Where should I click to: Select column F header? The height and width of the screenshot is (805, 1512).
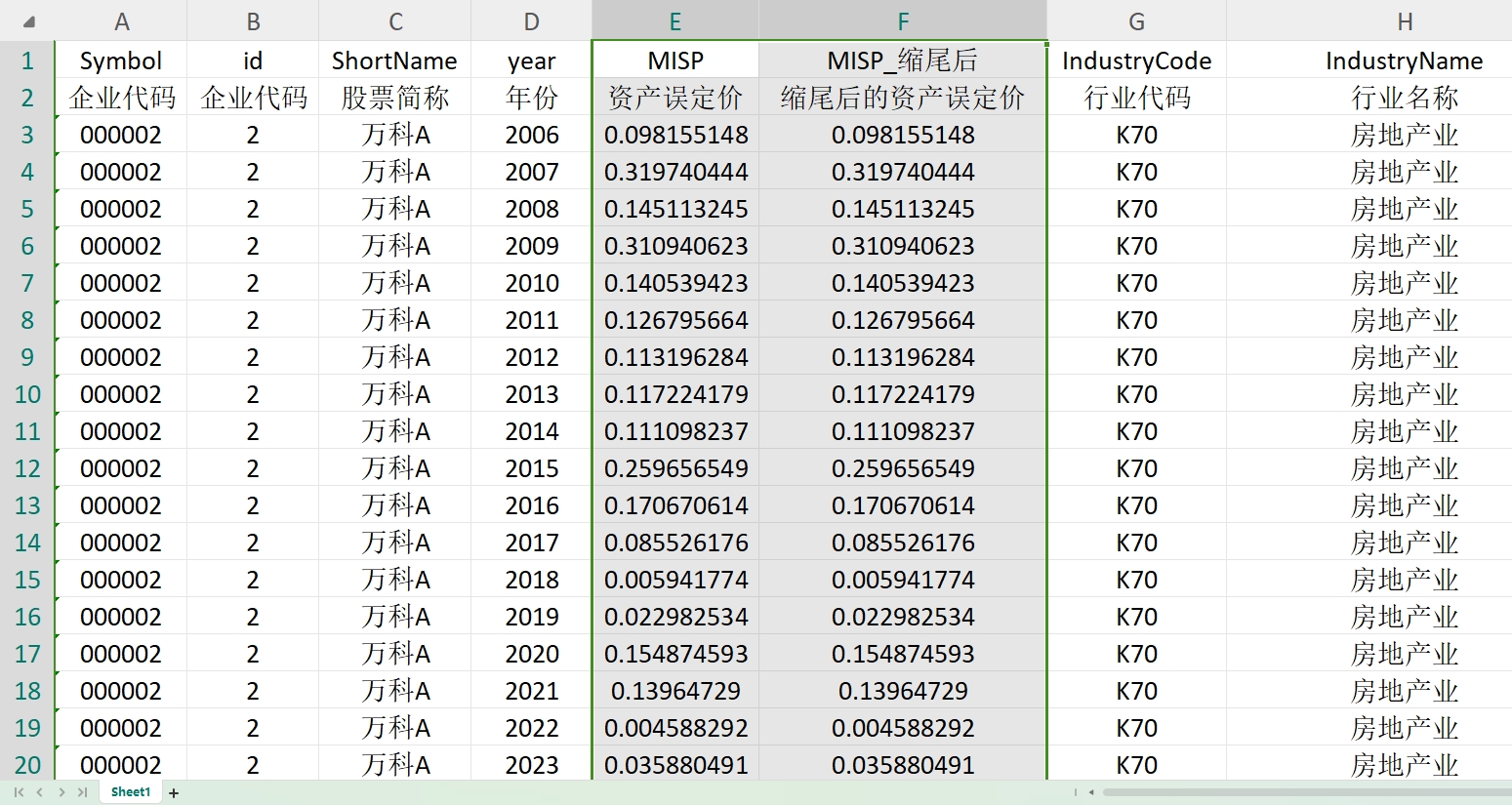point(903,21)
